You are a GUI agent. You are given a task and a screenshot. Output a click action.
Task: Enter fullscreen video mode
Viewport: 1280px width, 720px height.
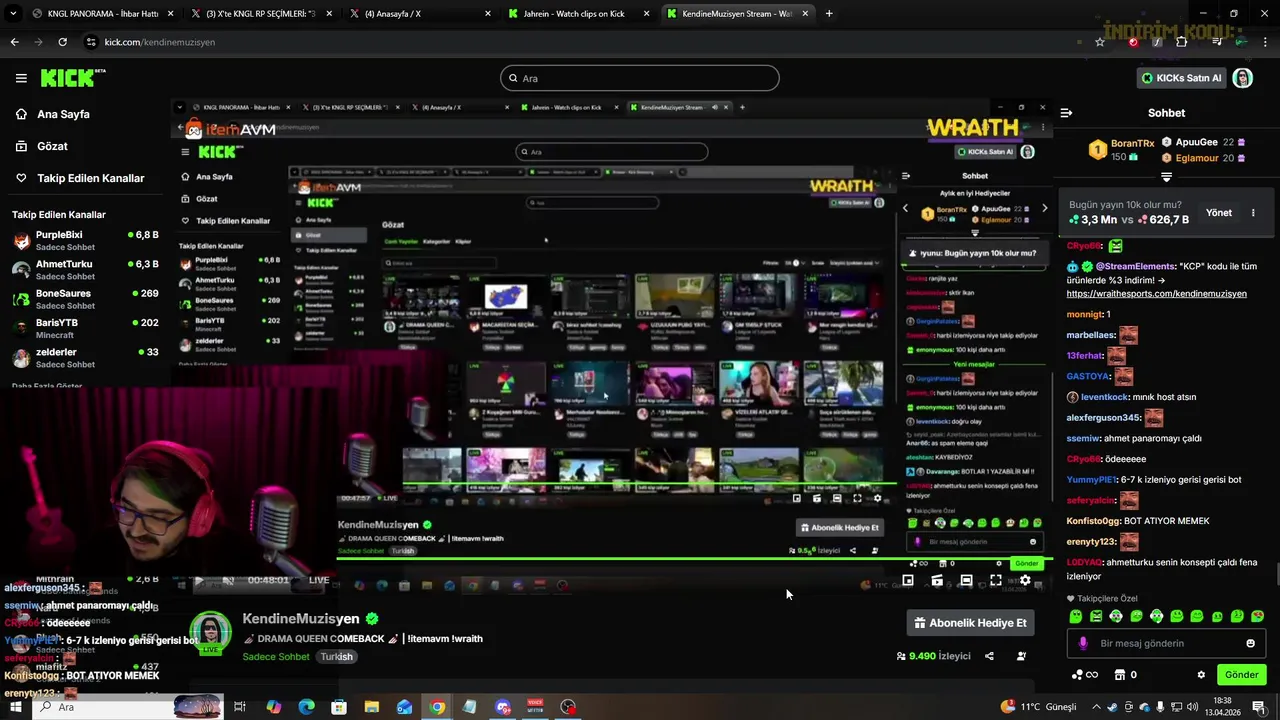[996, 580]
